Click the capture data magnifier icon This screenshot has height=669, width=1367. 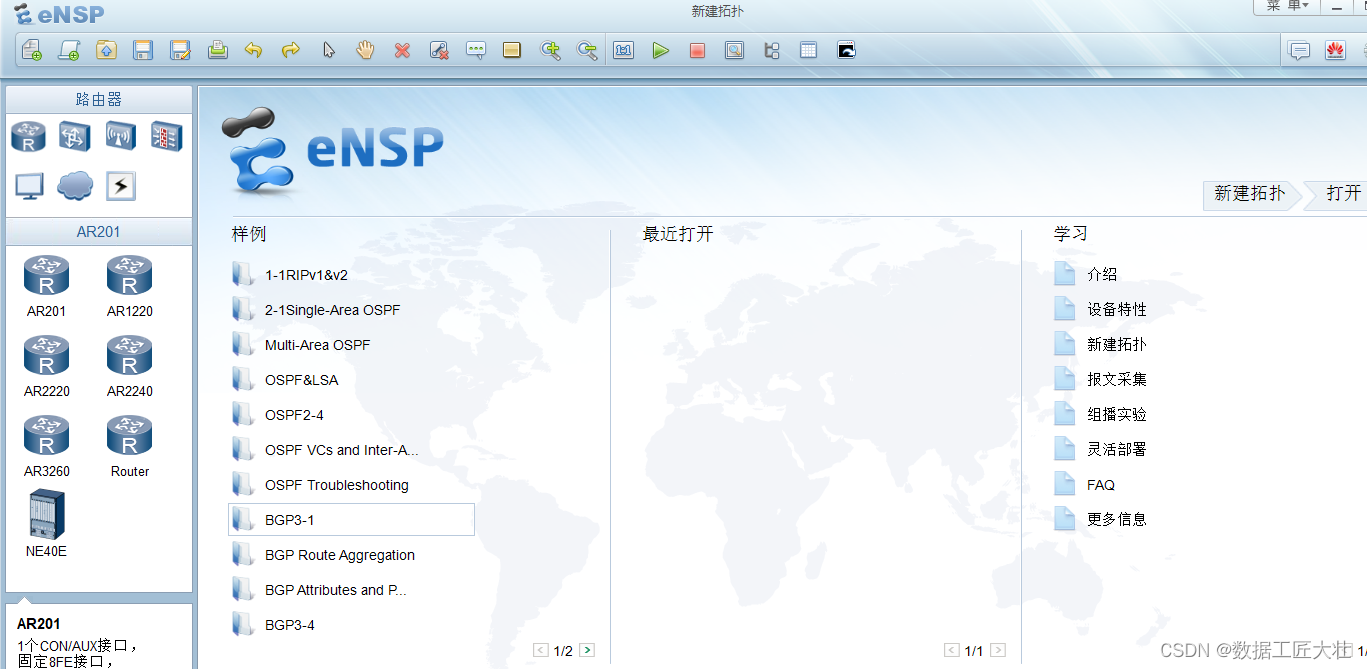(735, 50)
